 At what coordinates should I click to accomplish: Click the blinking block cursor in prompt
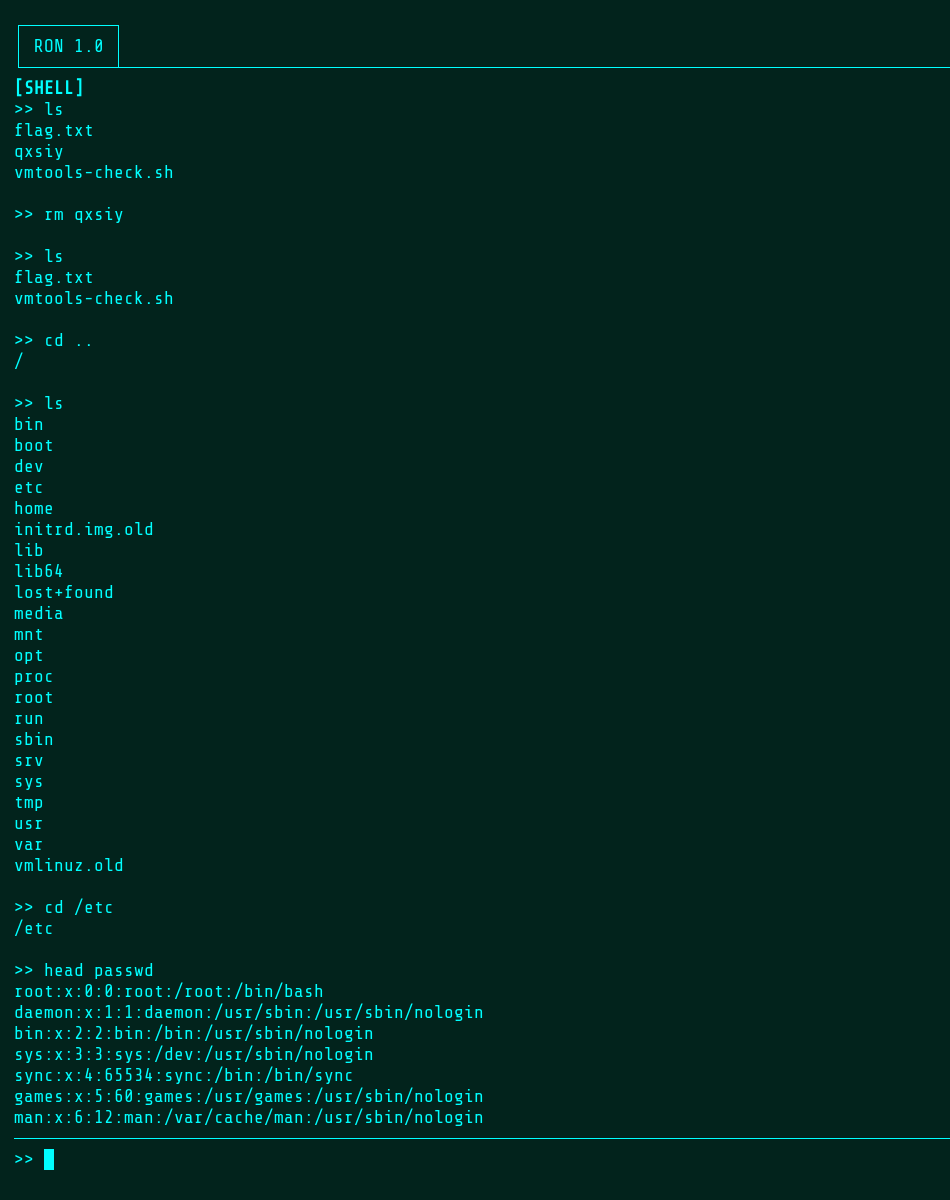pos(49,1160)
